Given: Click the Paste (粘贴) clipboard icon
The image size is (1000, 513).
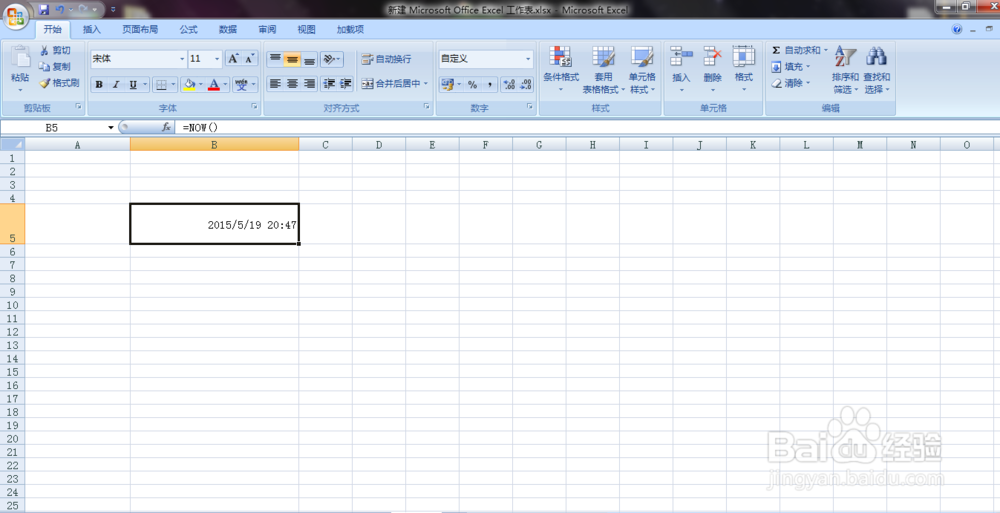Looking at the screenshot, I should [x=20, y=57].
